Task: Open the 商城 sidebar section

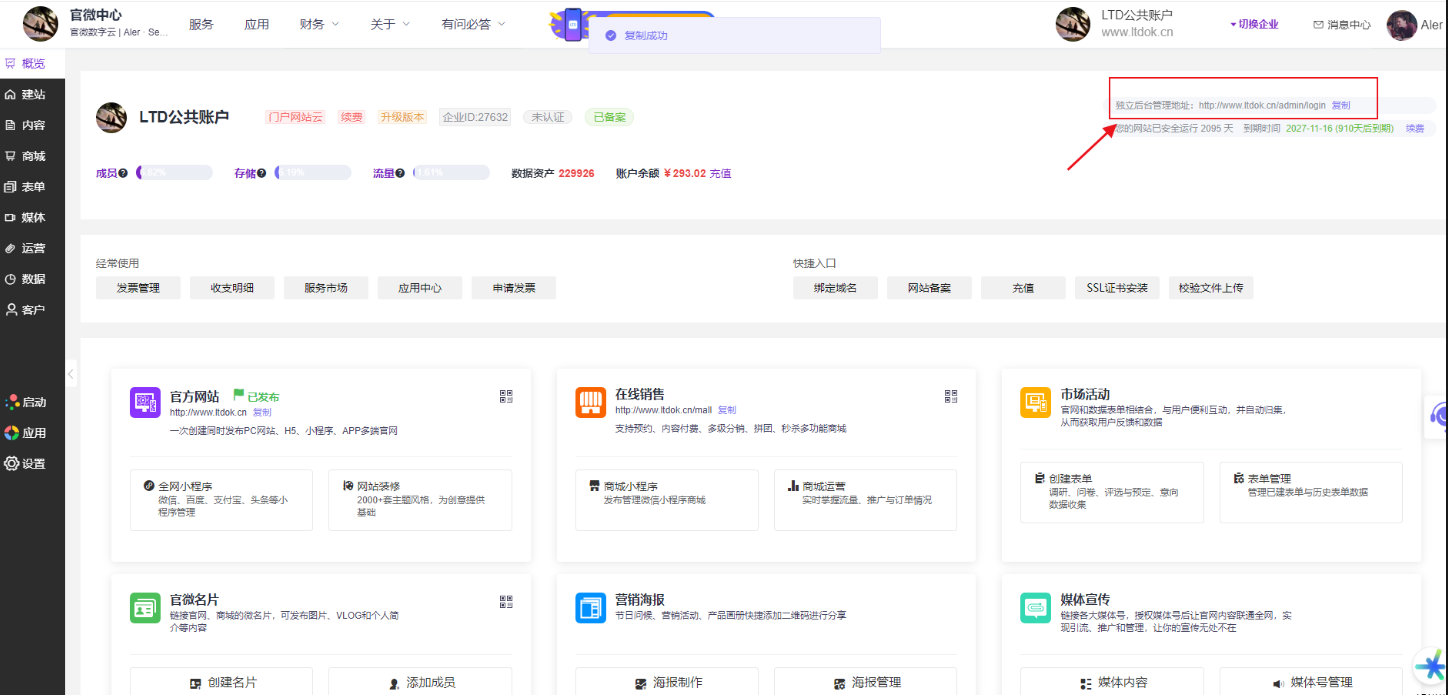Action: coord(26,156)
